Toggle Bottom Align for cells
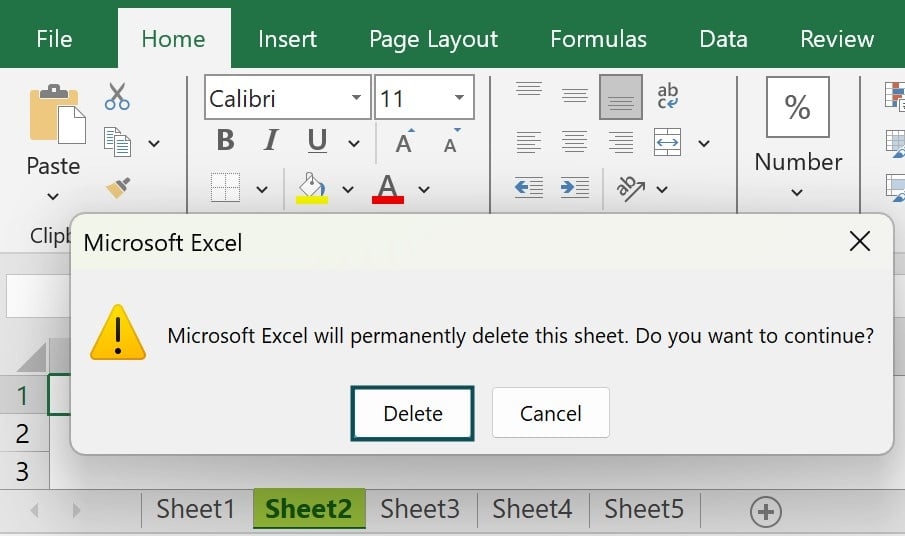The image size is (905, 536). [x=620, y=98]
